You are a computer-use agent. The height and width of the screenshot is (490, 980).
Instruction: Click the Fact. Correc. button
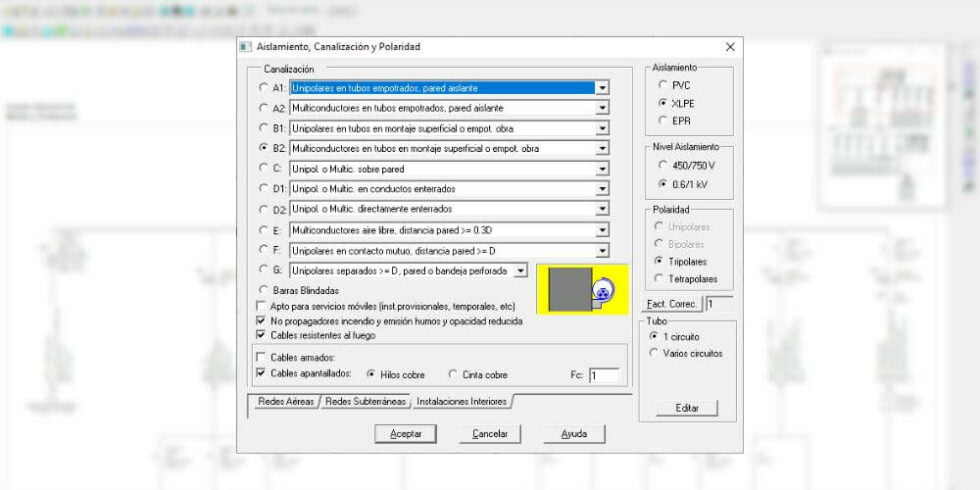coord(671,303)
